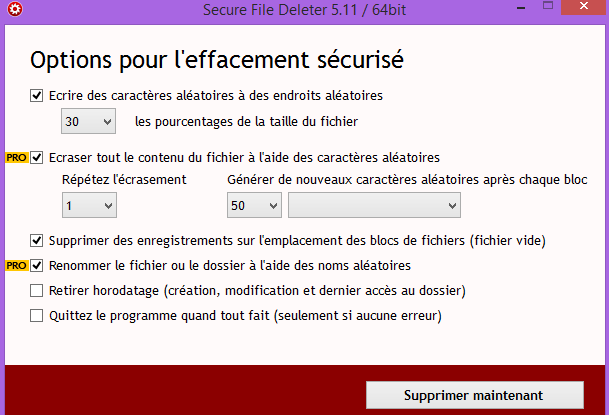Expand the empty wide dropdown beside 50
Screen dimensions: 609x415
point(374,205)
